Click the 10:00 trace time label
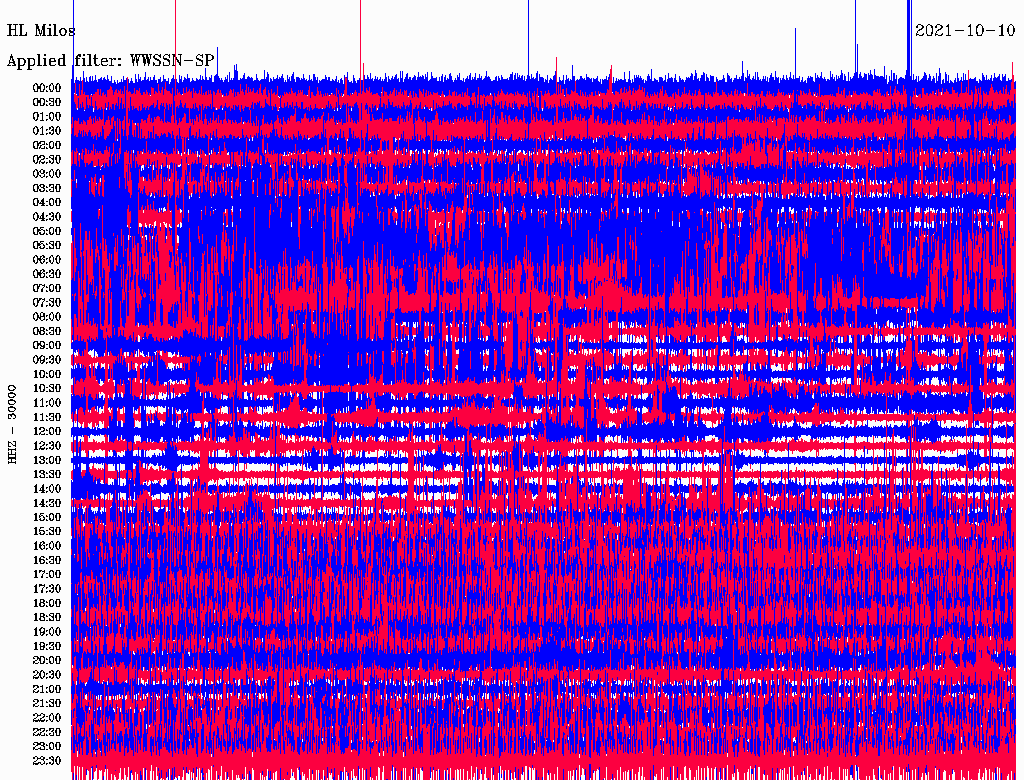 tap(47, 374)
